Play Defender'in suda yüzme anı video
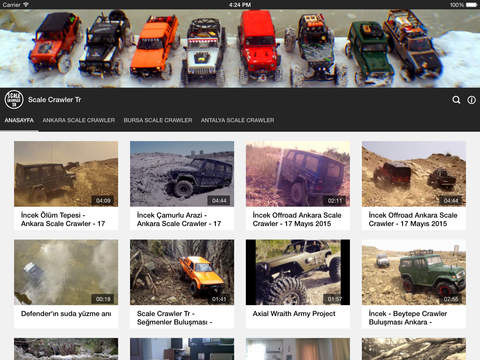The image size is (480, 360). click(x=66, y=272)
